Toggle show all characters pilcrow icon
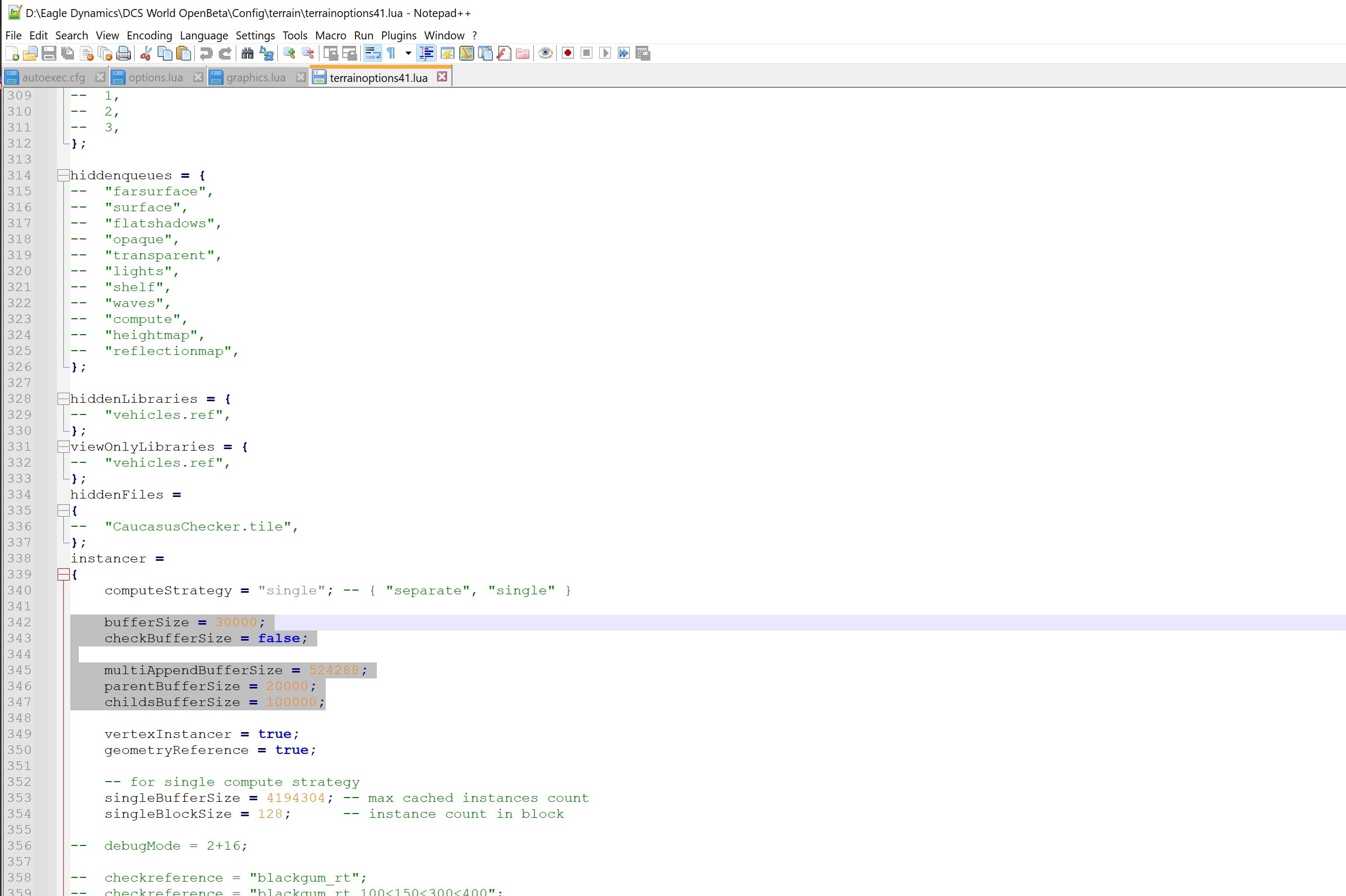Screen dimensions: 1346x896 (392, 54)
